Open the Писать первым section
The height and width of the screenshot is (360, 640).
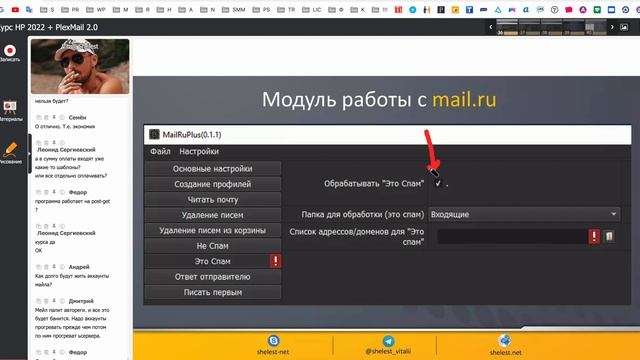click(213, 292)
